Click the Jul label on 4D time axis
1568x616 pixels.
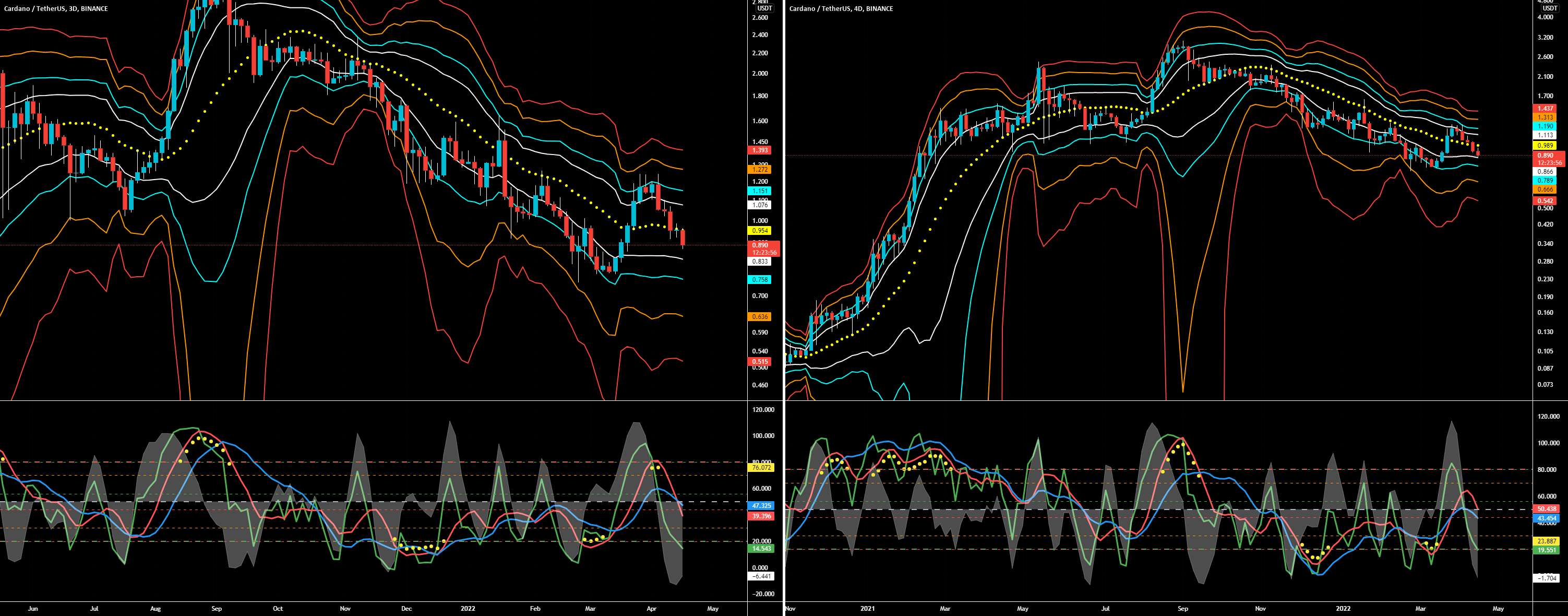(x=1105, y=608)
